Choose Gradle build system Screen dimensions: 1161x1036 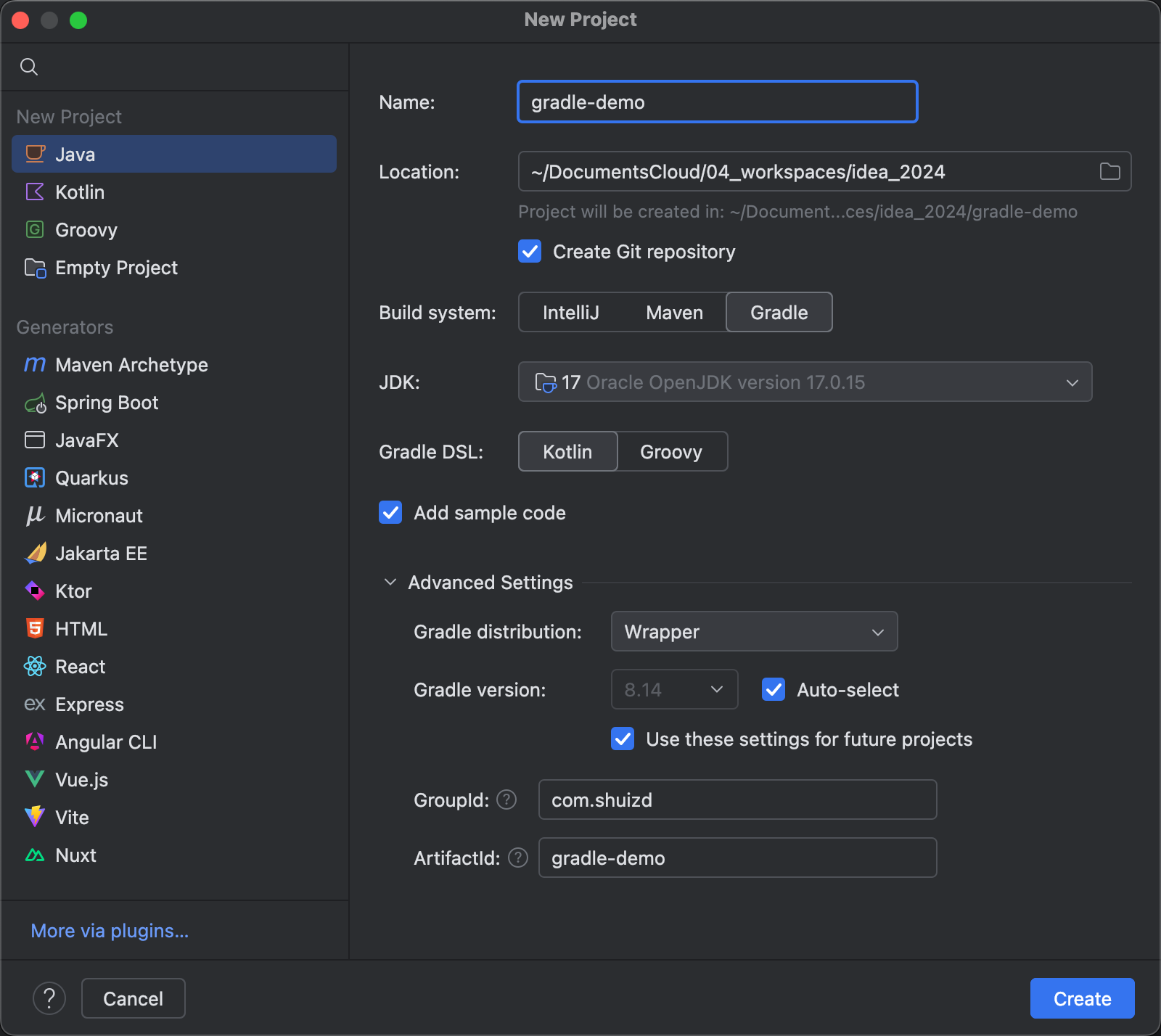[x=779, y=312]
